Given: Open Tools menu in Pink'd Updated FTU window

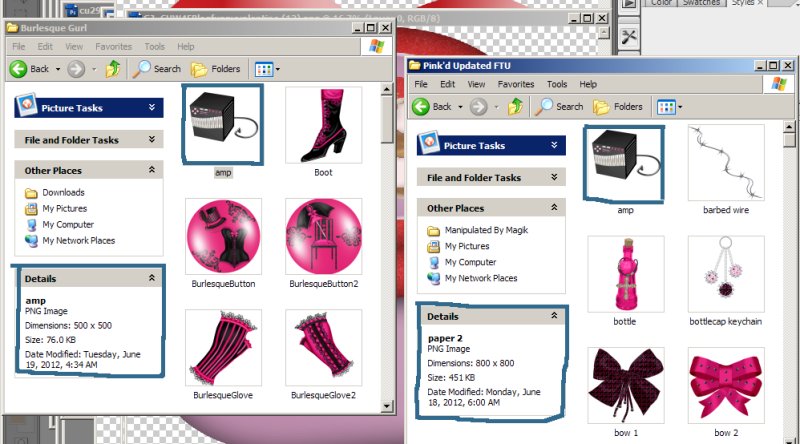Looking at the screenshot, I should (x=557, y=84).
